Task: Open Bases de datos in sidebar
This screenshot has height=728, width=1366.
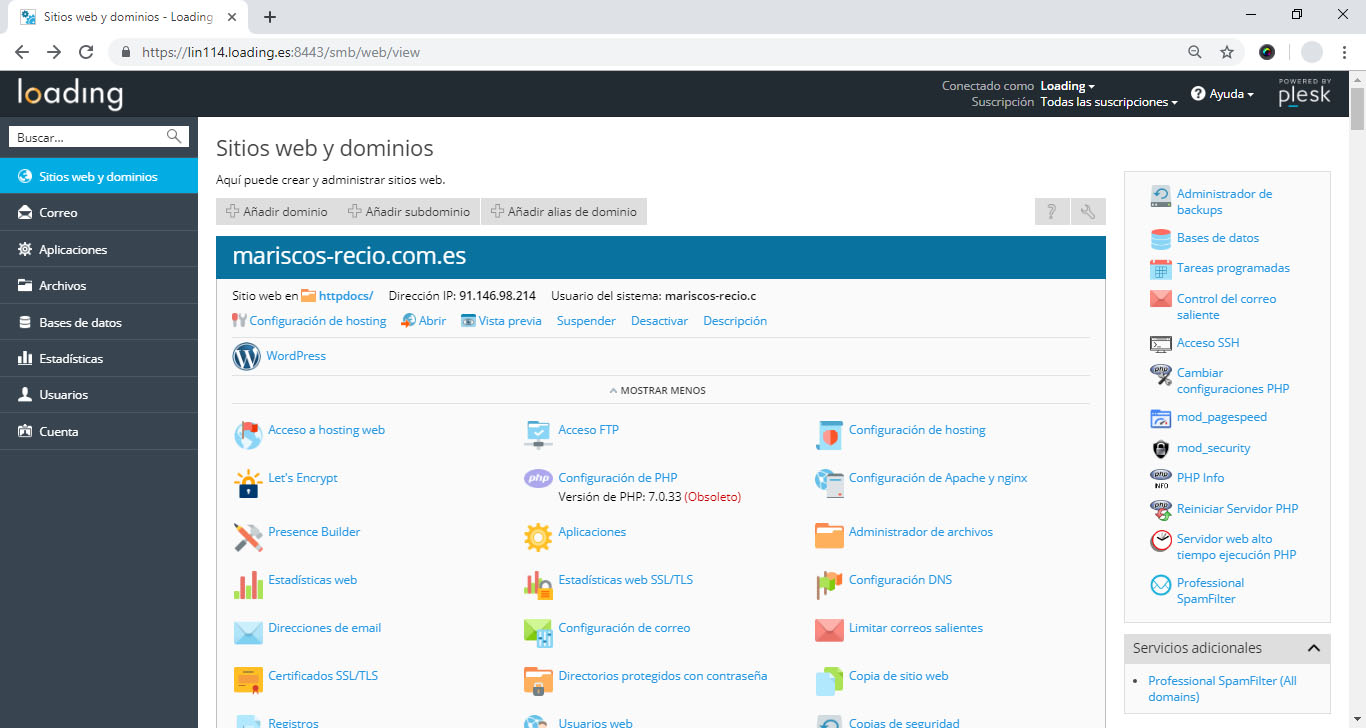Action: [99, 323]
